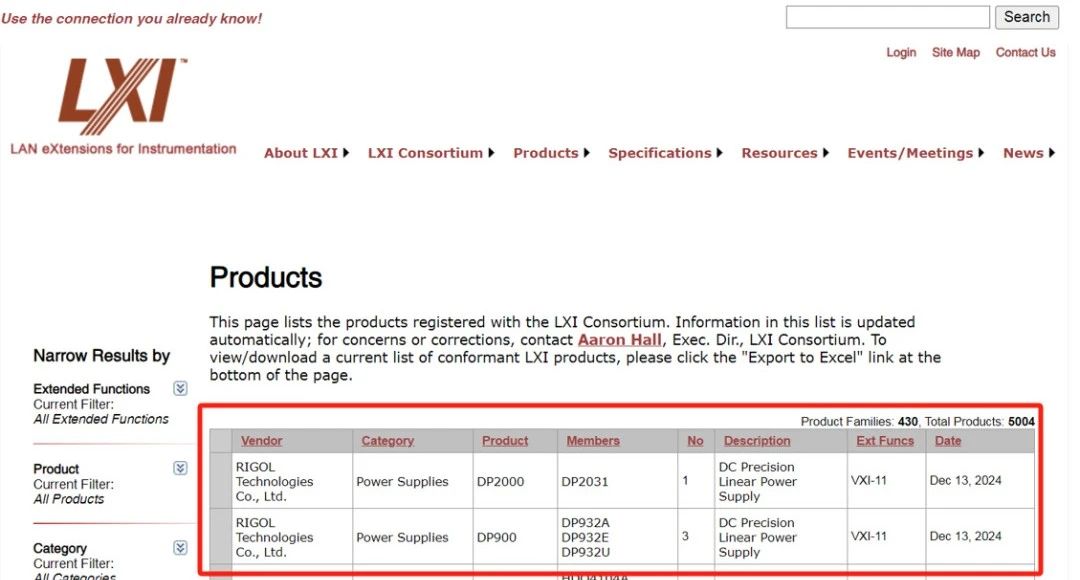The width and height of the screenshot is (1080, 580).
Task: Open the Site Map link
Action: (955, 52)
